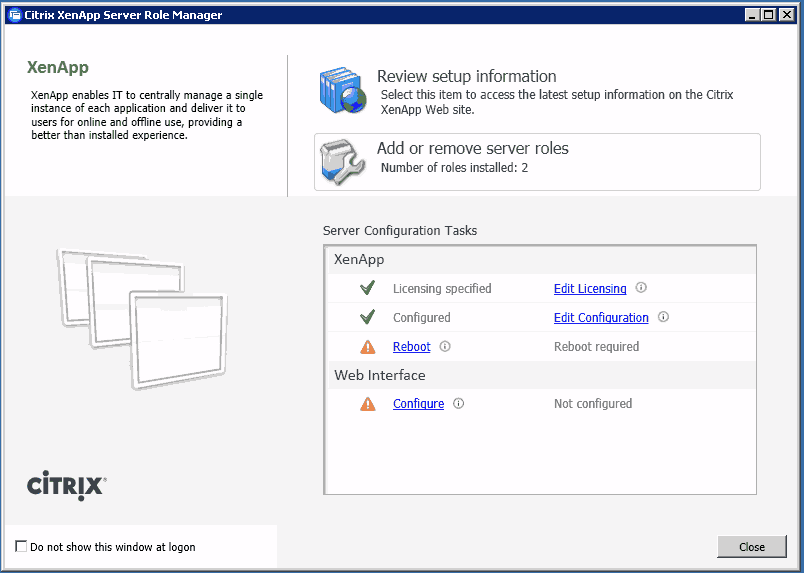Click the Web Interface Configure link
This screenshot has height=573, width=804.
coord(418,404)
